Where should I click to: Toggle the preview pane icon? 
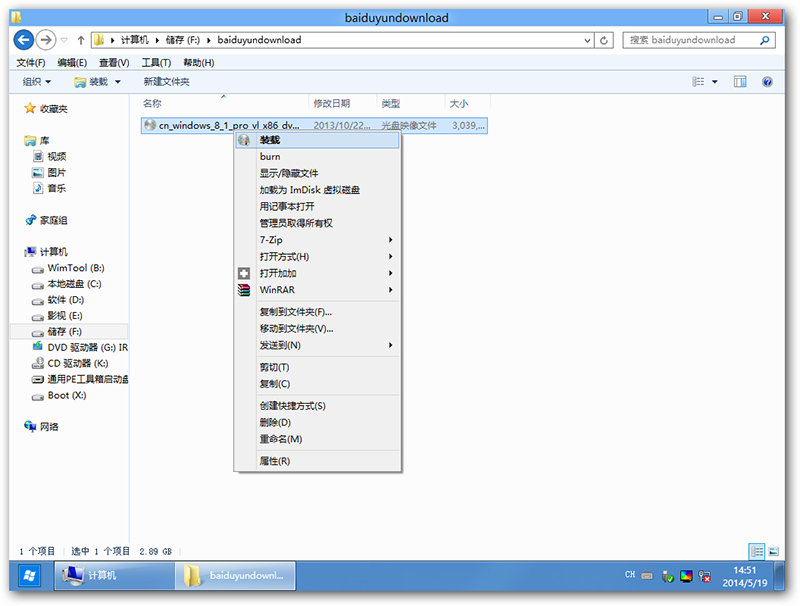pyautogui.click(x=741, y=81)
